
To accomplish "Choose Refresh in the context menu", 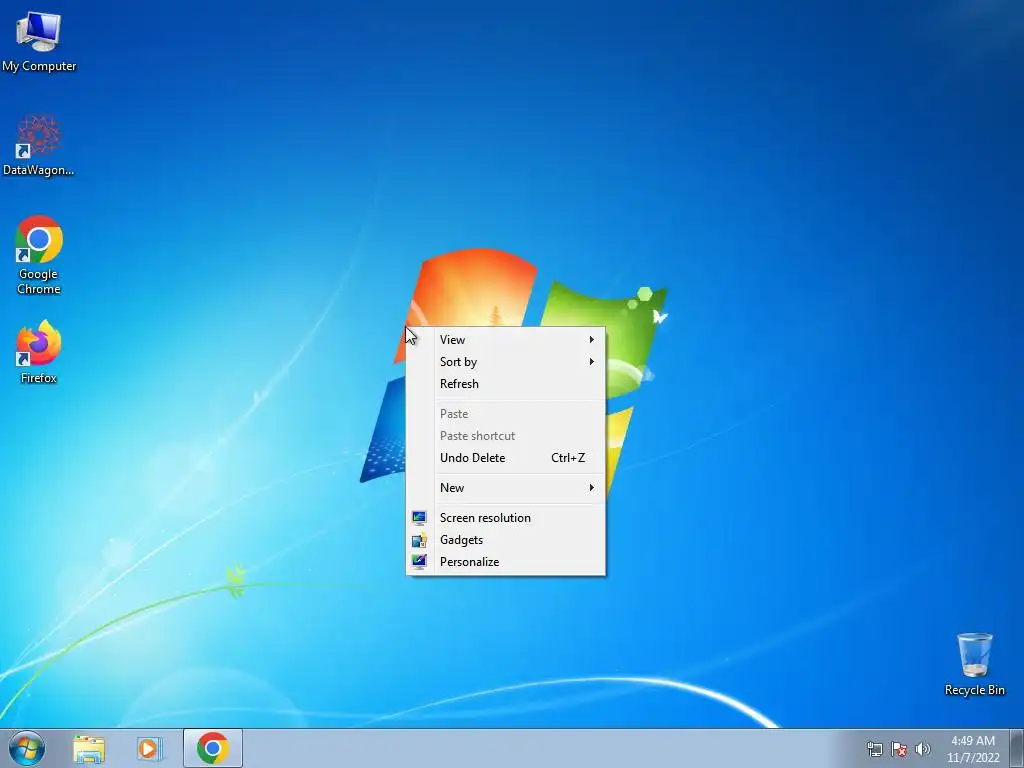I will [x=506, y=384].
